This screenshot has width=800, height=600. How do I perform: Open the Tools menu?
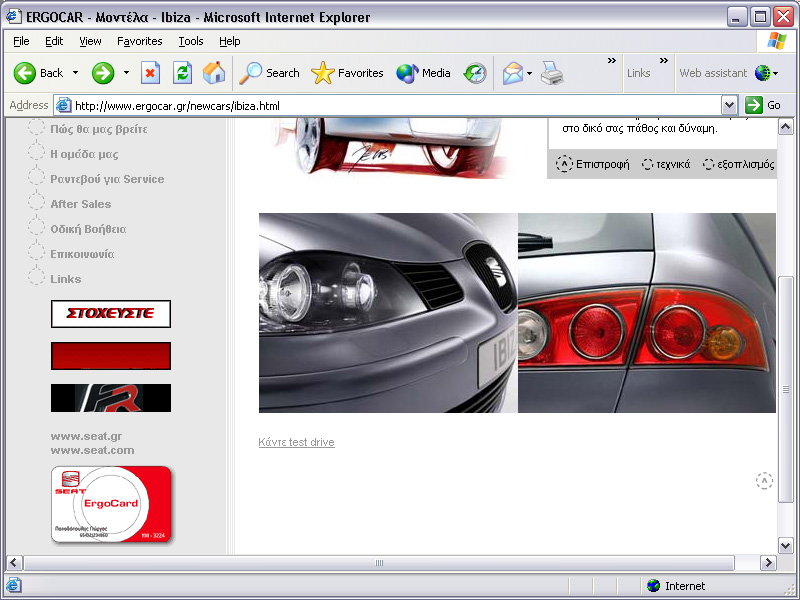click(191, 41)
